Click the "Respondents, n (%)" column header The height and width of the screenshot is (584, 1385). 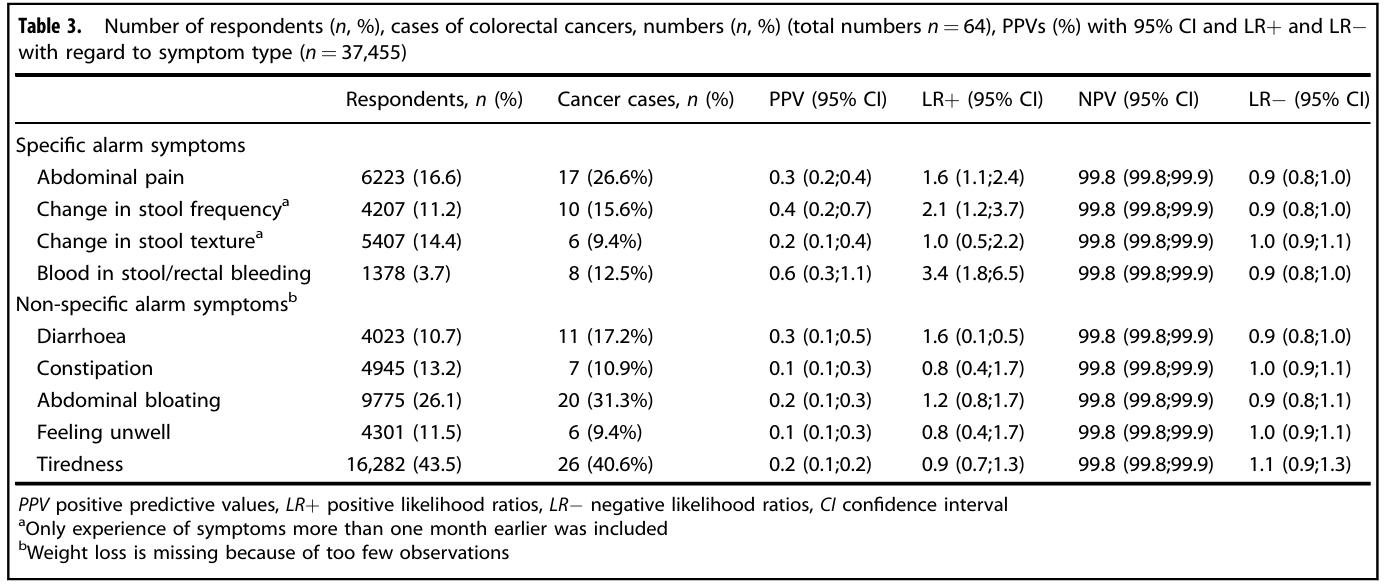click(x=434, y=100)
